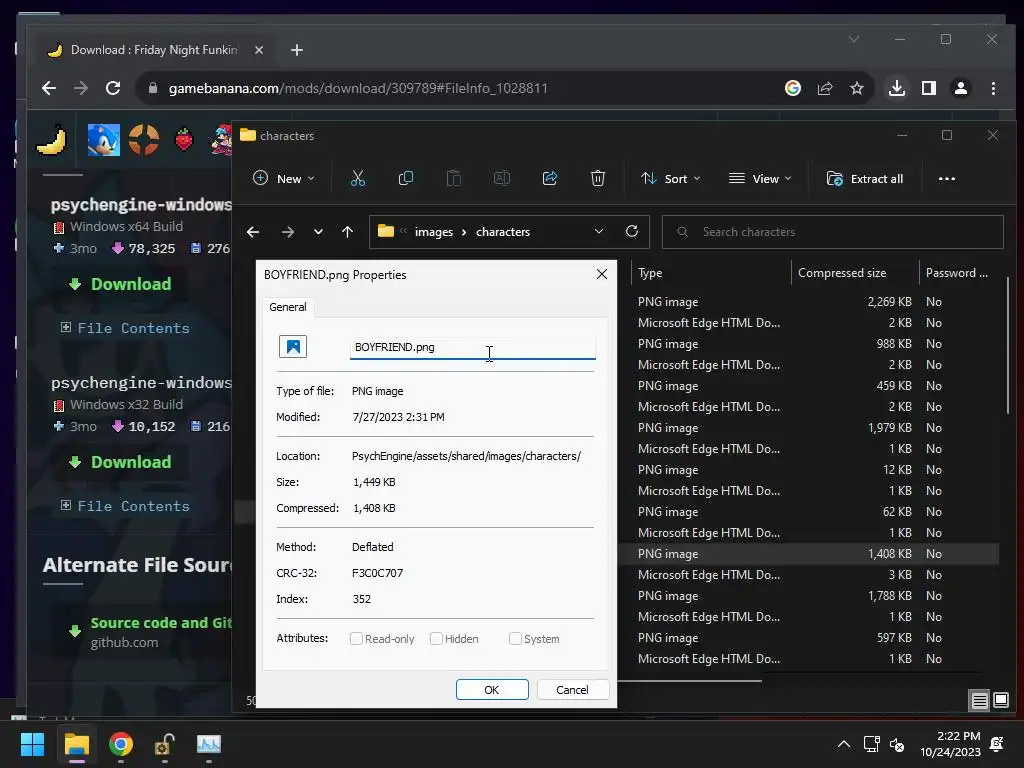Go back in the characters Explorer window

point(253,232)
